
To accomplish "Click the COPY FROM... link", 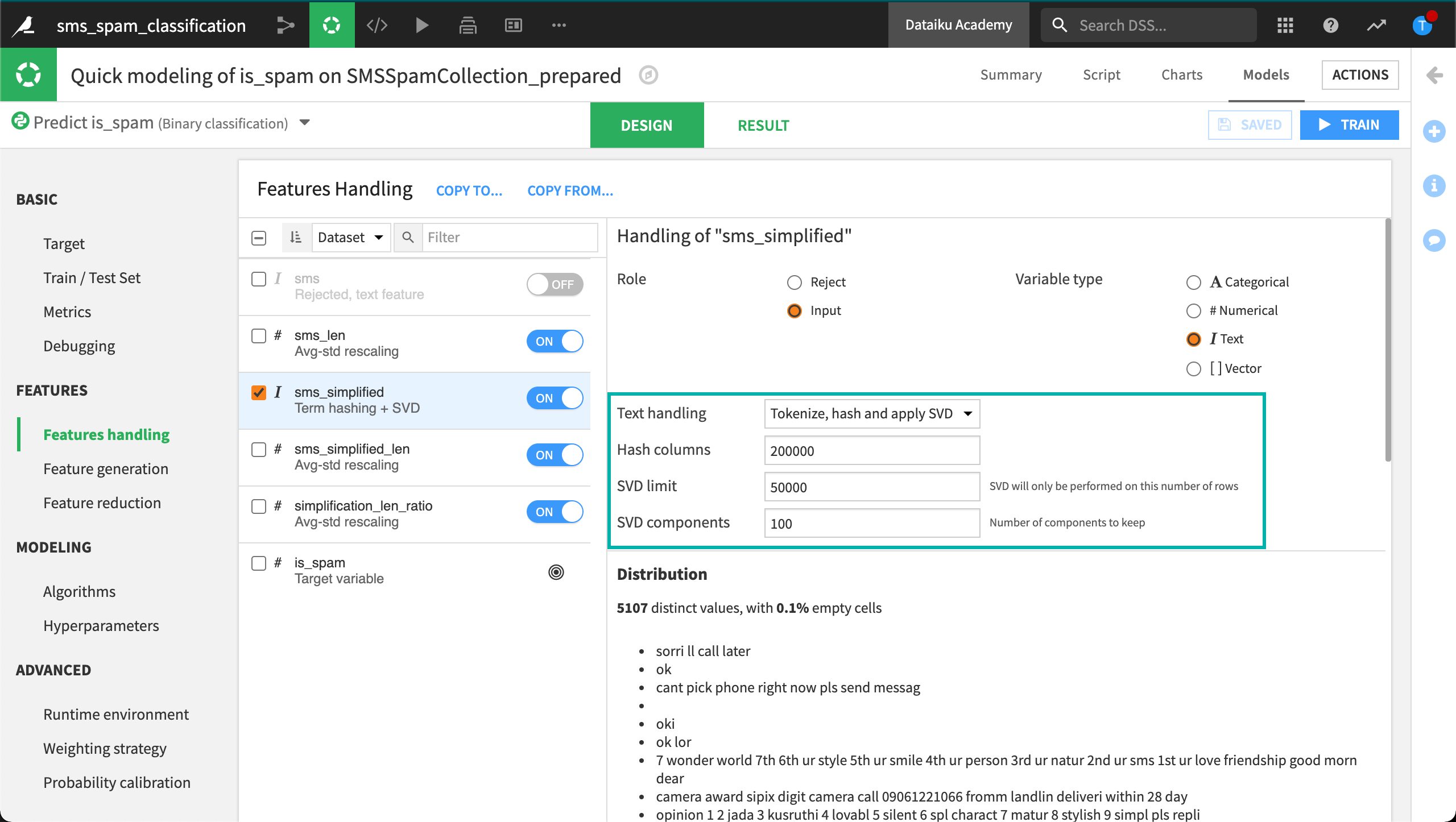I will [x=570, y=190].
